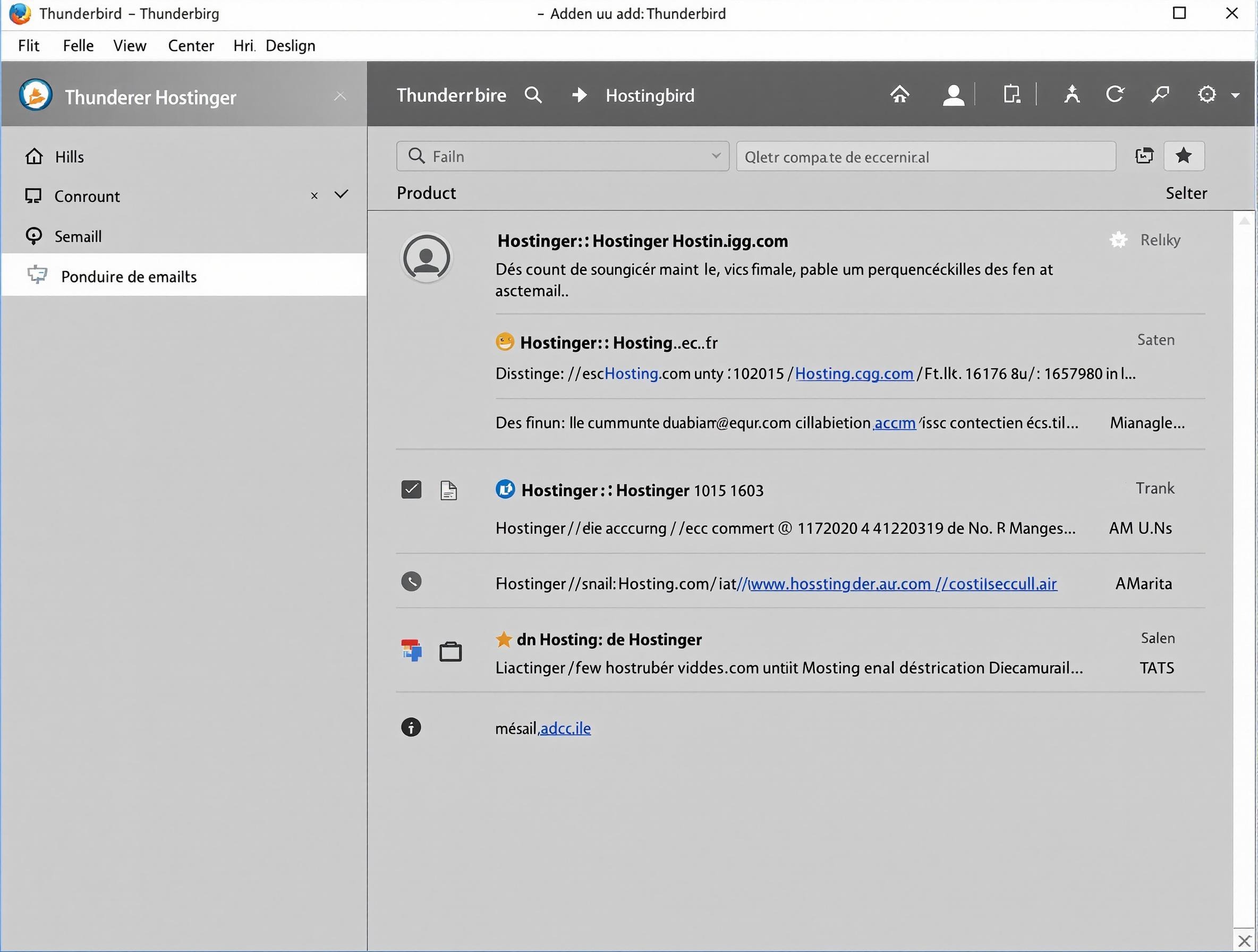The image size is (1258, 952).
Task: Open the account profile icon in the toolbar
Action: [953, 95]
